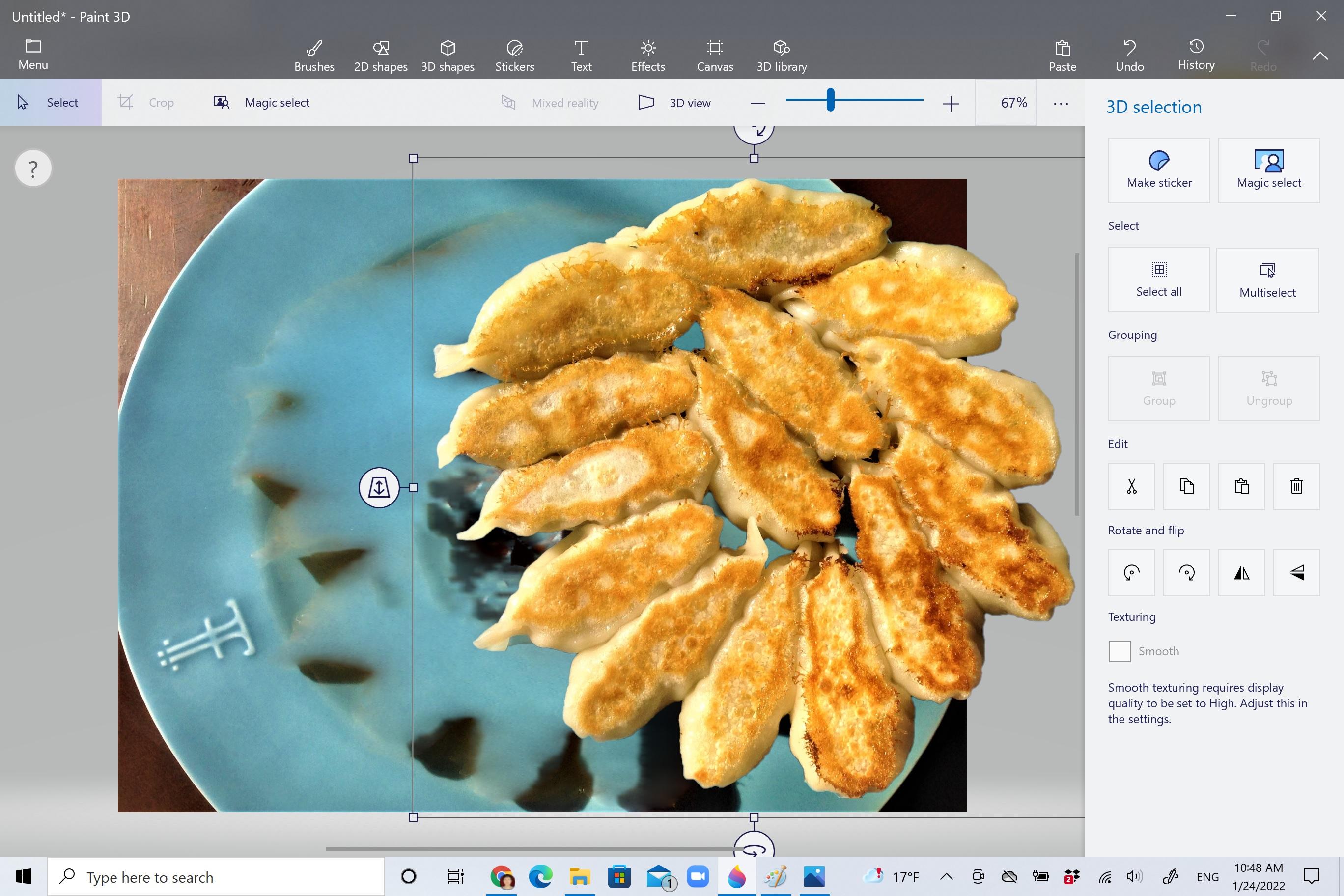
Task: Collapse the top ribbon with chevron
Action: [x=1319, y=56]
